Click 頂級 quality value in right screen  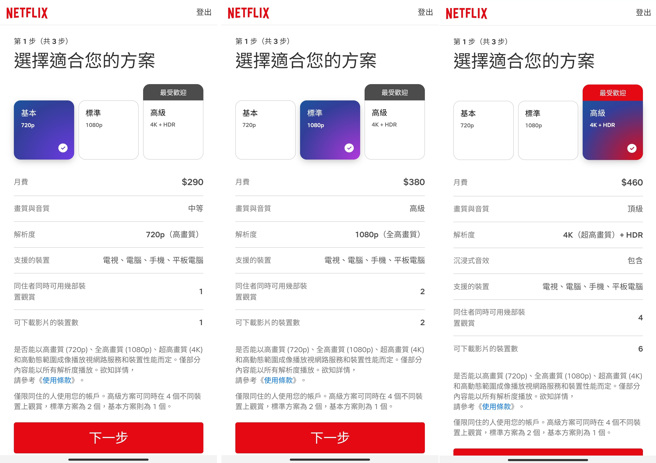635,209
